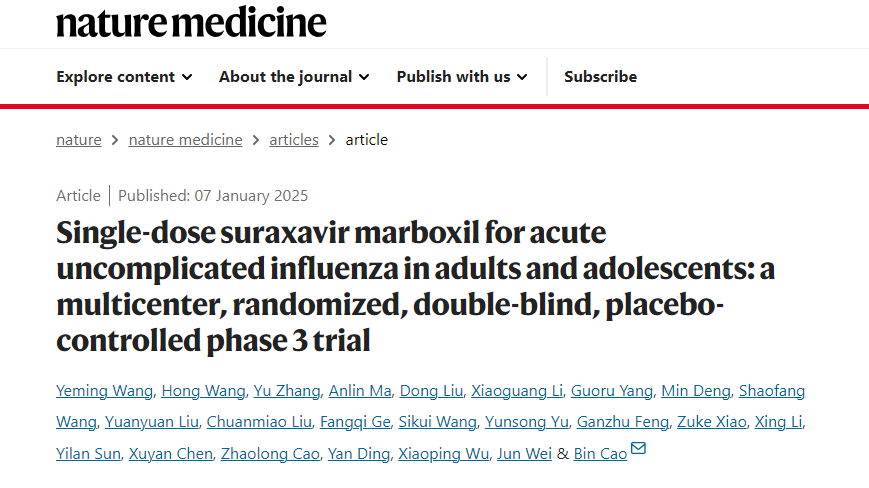Open the nature medicine breadcrumb

point(185,140)
